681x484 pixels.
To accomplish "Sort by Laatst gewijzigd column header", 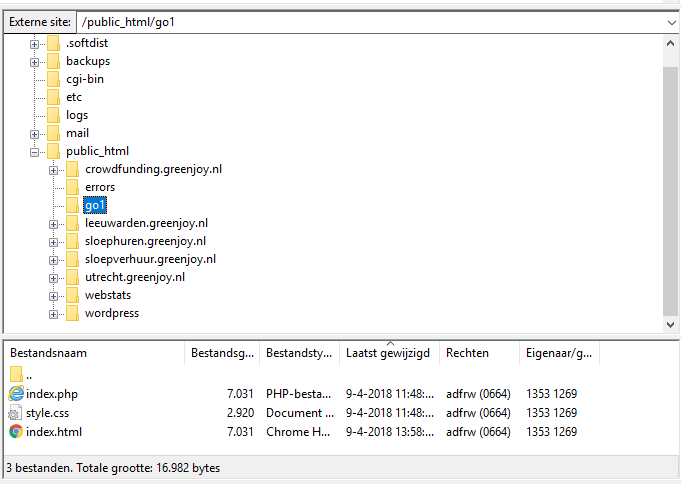I will [x=389, y=353].
